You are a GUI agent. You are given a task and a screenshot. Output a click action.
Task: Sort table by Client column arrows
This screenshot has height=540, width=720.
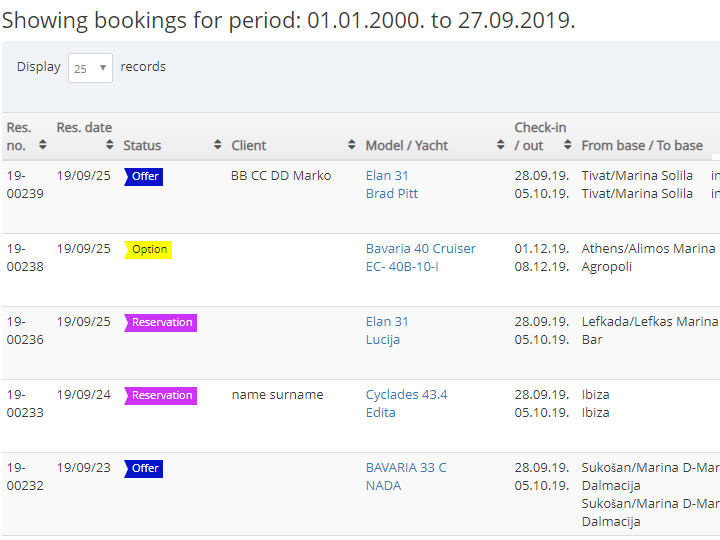pos(351,145)
